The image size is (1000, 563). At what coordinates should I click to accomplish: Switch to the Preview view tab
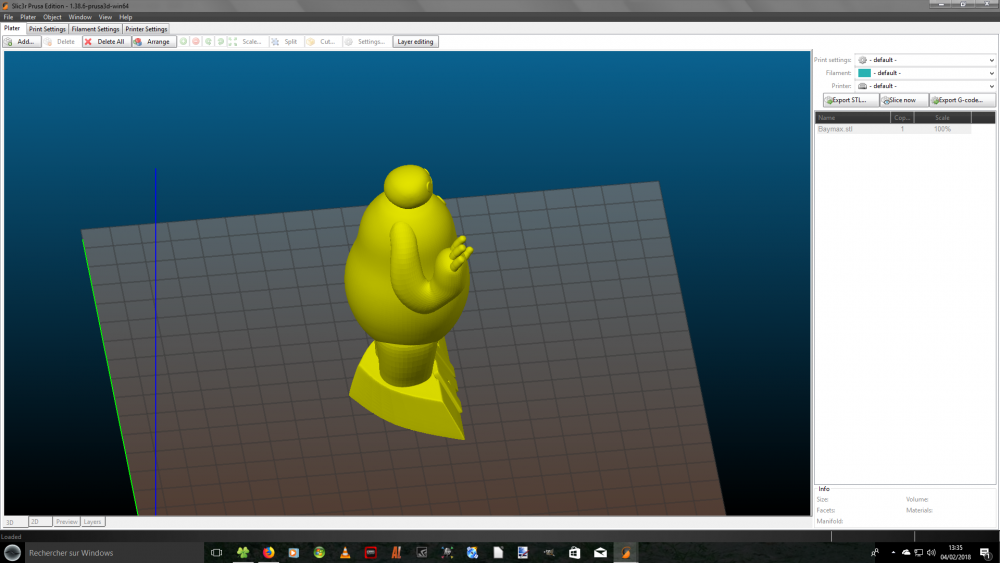[66, 522]
